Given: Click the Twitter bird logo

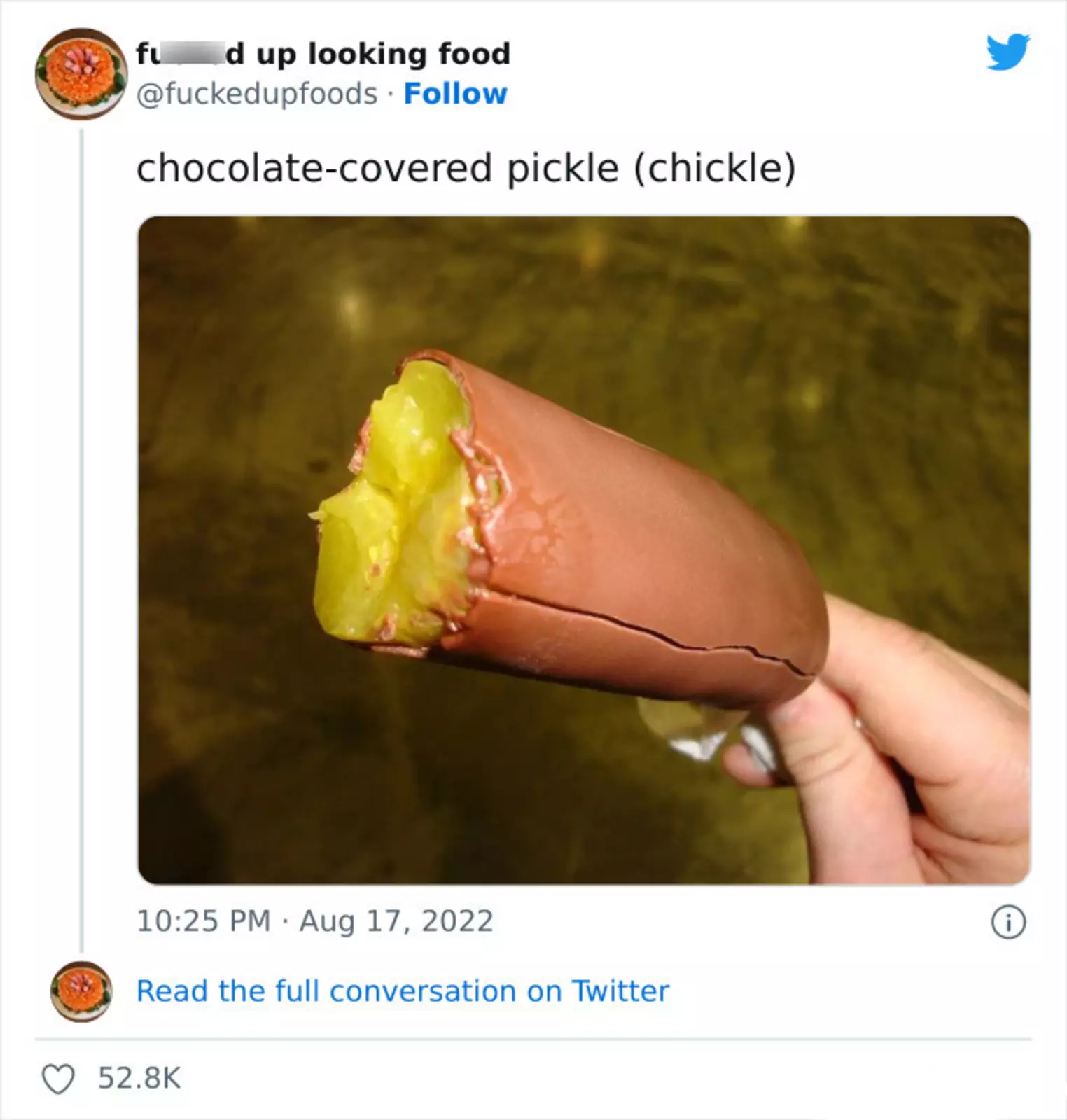Looking at the screenshot, I should 1007,52.
